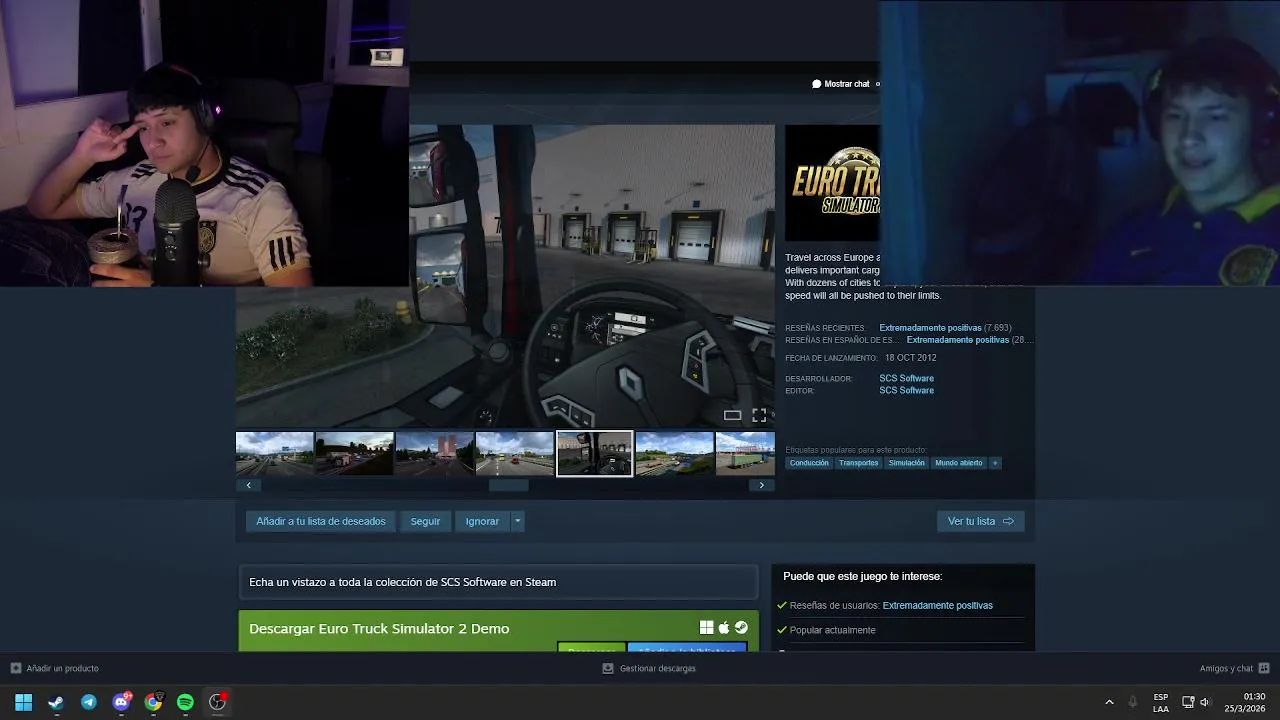Open Google Chrome from the taskbar

click(153, 702)
